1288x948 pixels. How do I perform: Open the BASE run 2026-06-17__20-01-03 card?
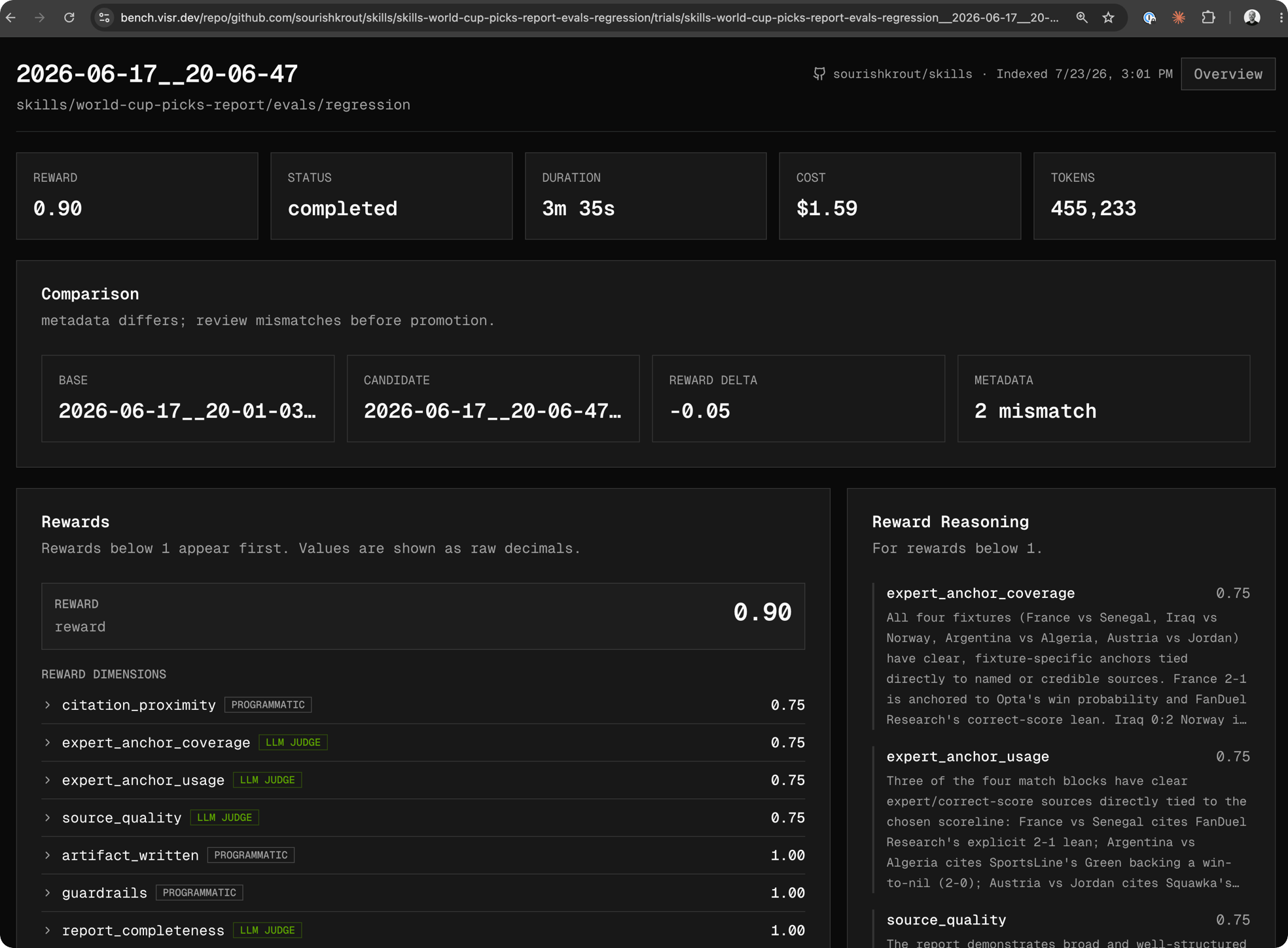[x=188, y=398]
